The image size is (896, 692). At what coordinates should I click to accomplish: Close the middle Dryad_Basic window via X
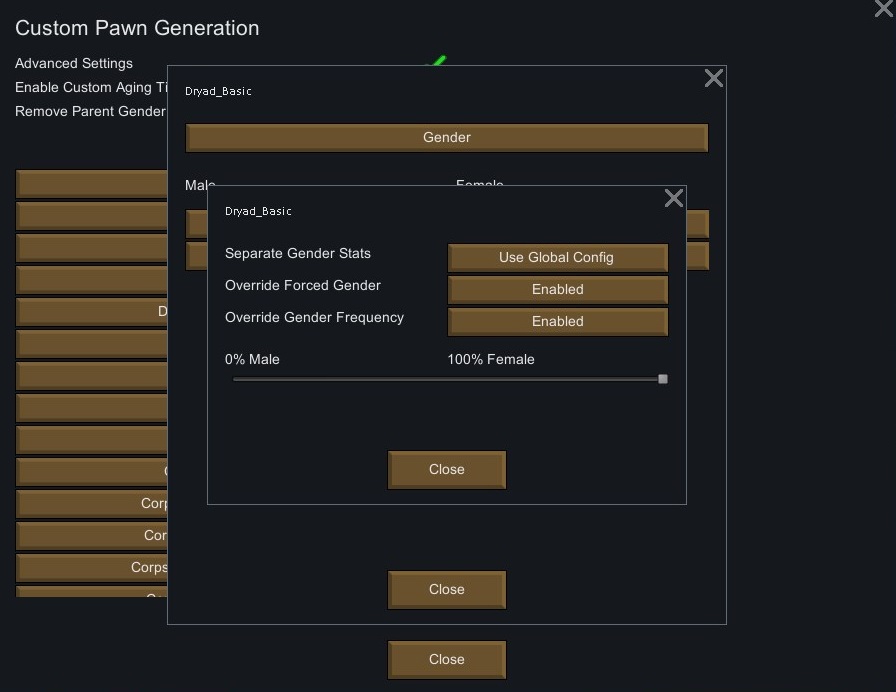714,78
